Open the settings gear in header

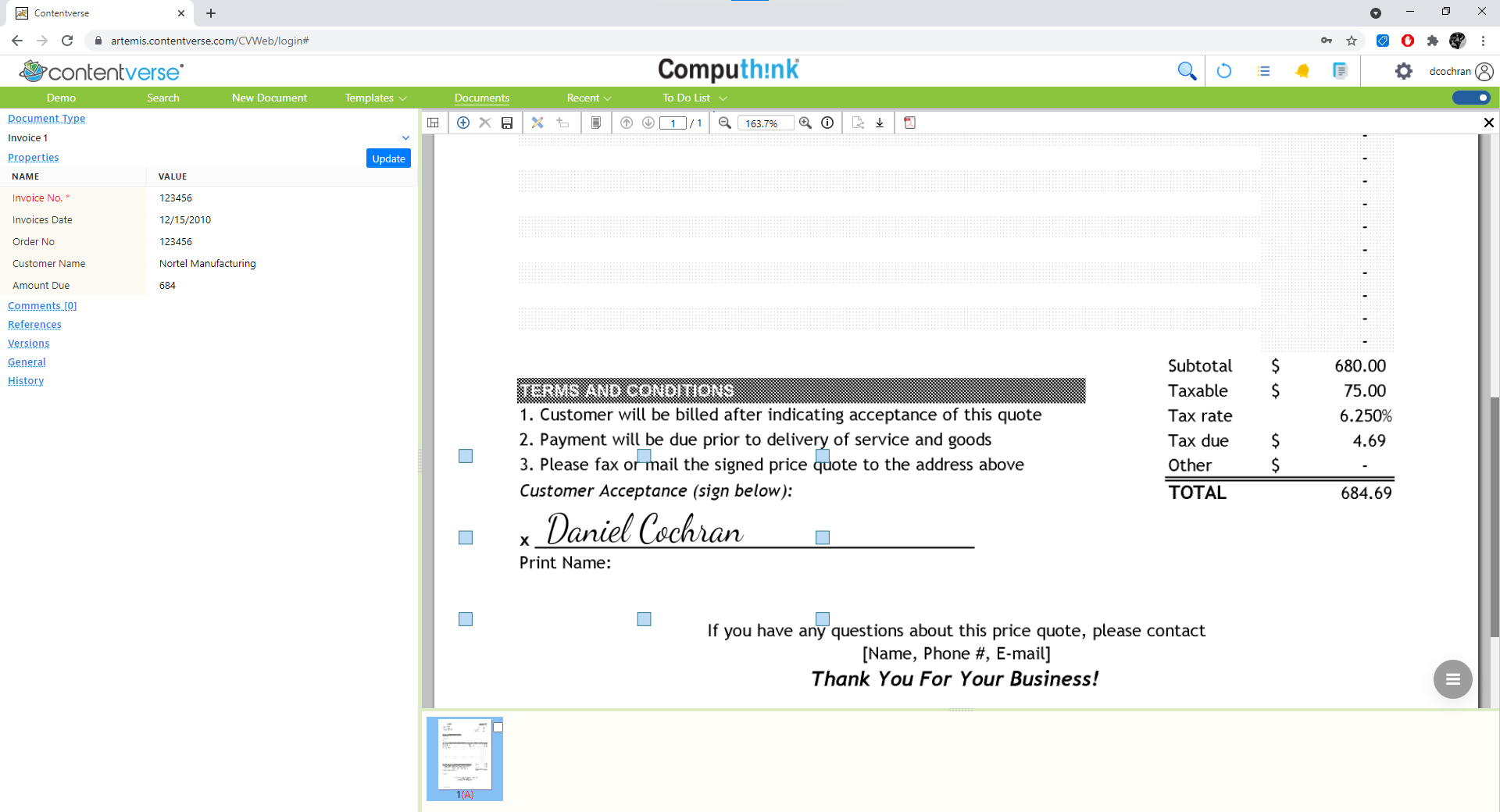(1404, 71)
